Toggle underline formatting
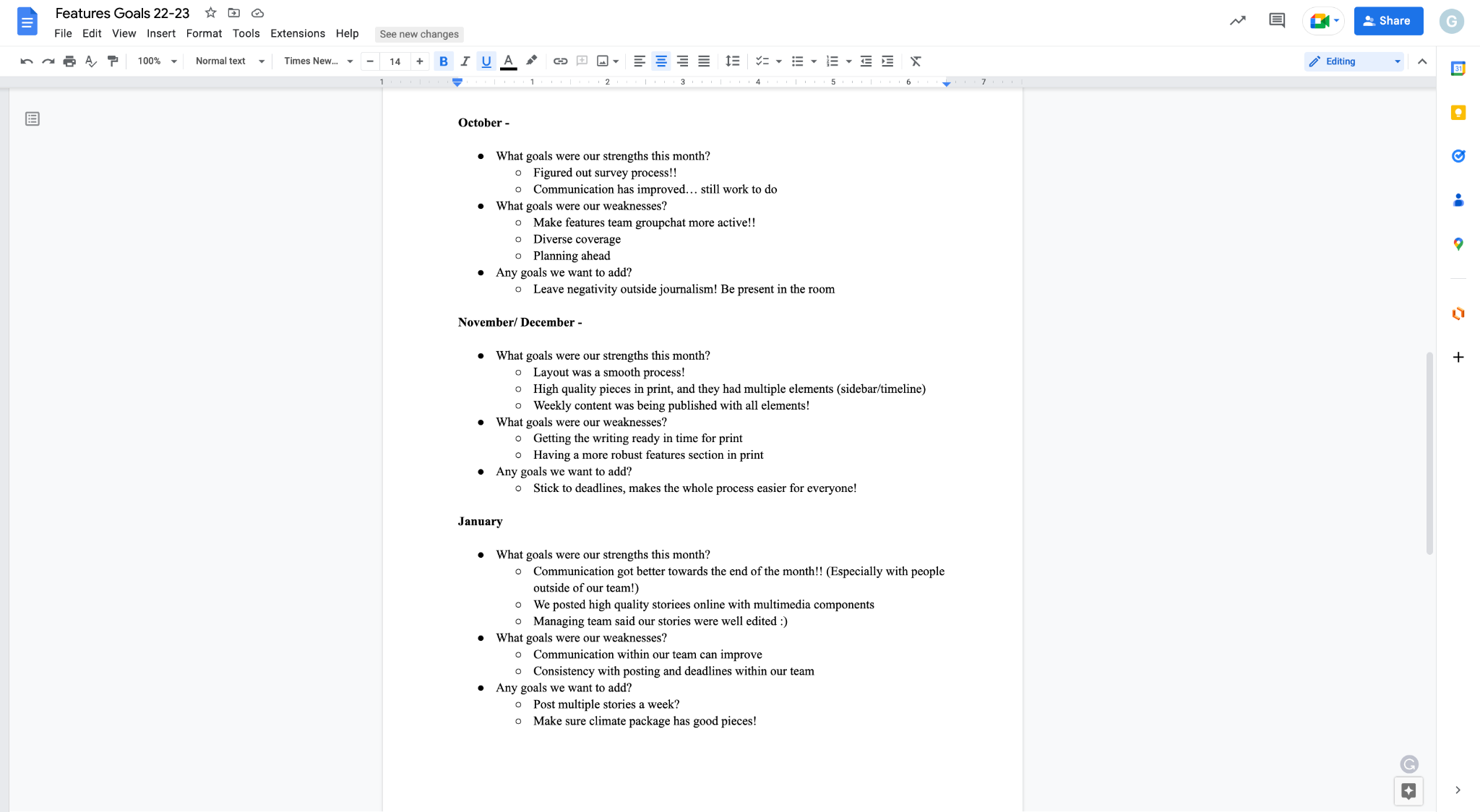The image size is (1480, 812). [x=486, y=61]
